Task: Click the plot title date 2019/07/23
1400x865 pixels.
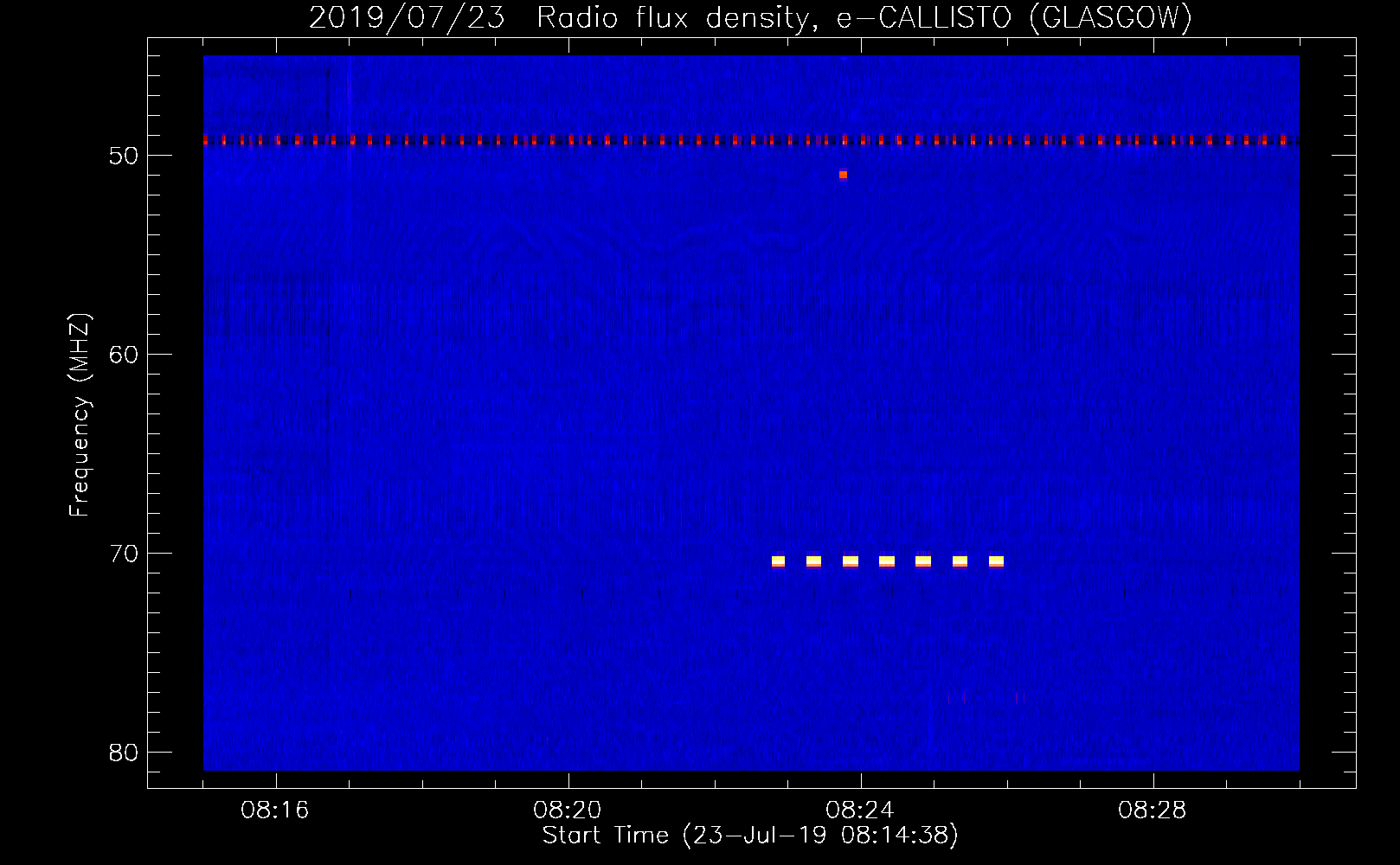Action: pyautogui.click(x=407, y=18)
